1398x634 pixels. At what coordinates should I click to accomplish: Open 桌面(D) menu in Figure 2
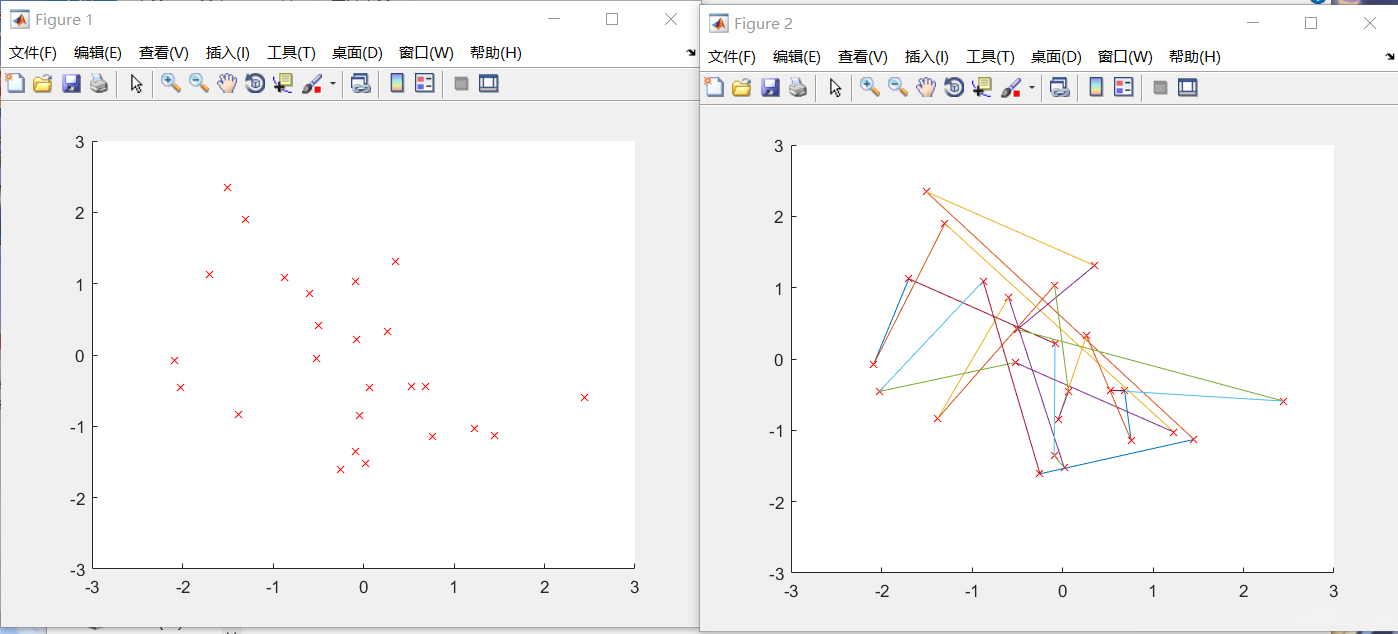pyautogui.click(x=1056, y=57)
